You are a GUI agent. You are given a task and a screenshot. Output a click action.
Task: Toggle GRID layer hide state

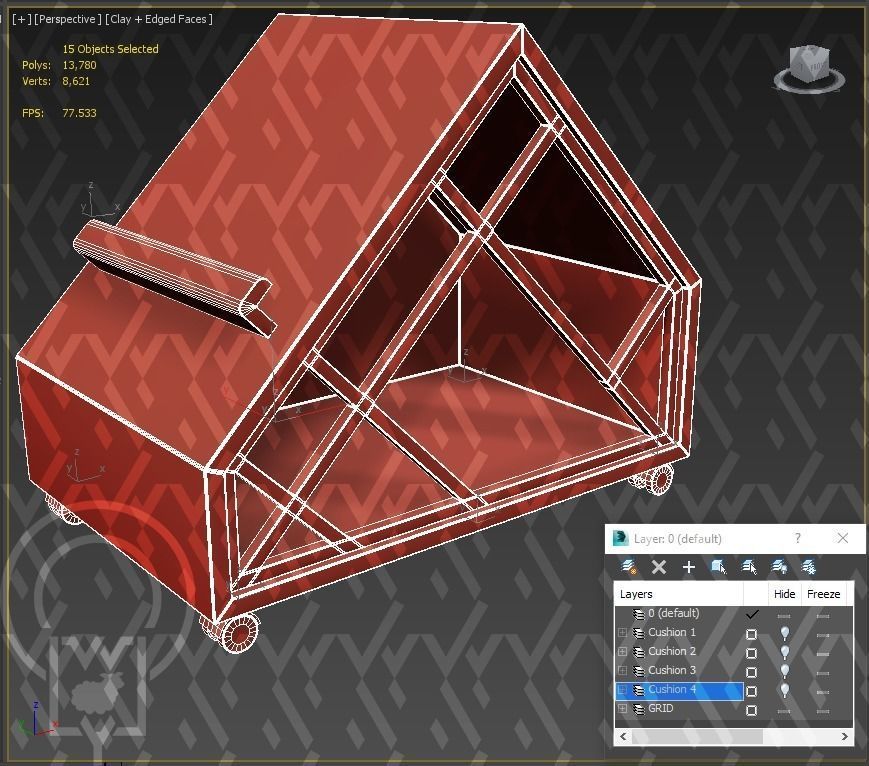click(784, 711)
